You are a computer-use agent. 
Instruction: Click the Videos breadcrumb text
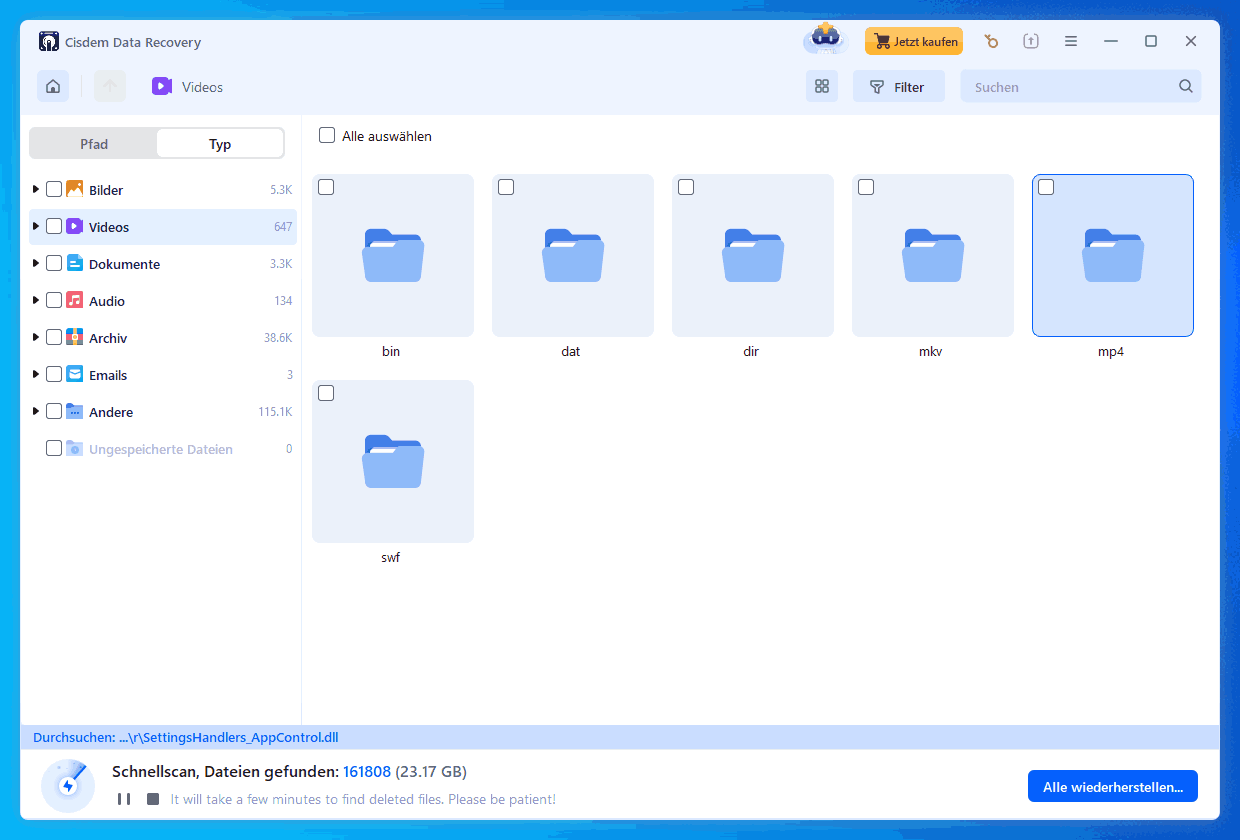point(203,87)
